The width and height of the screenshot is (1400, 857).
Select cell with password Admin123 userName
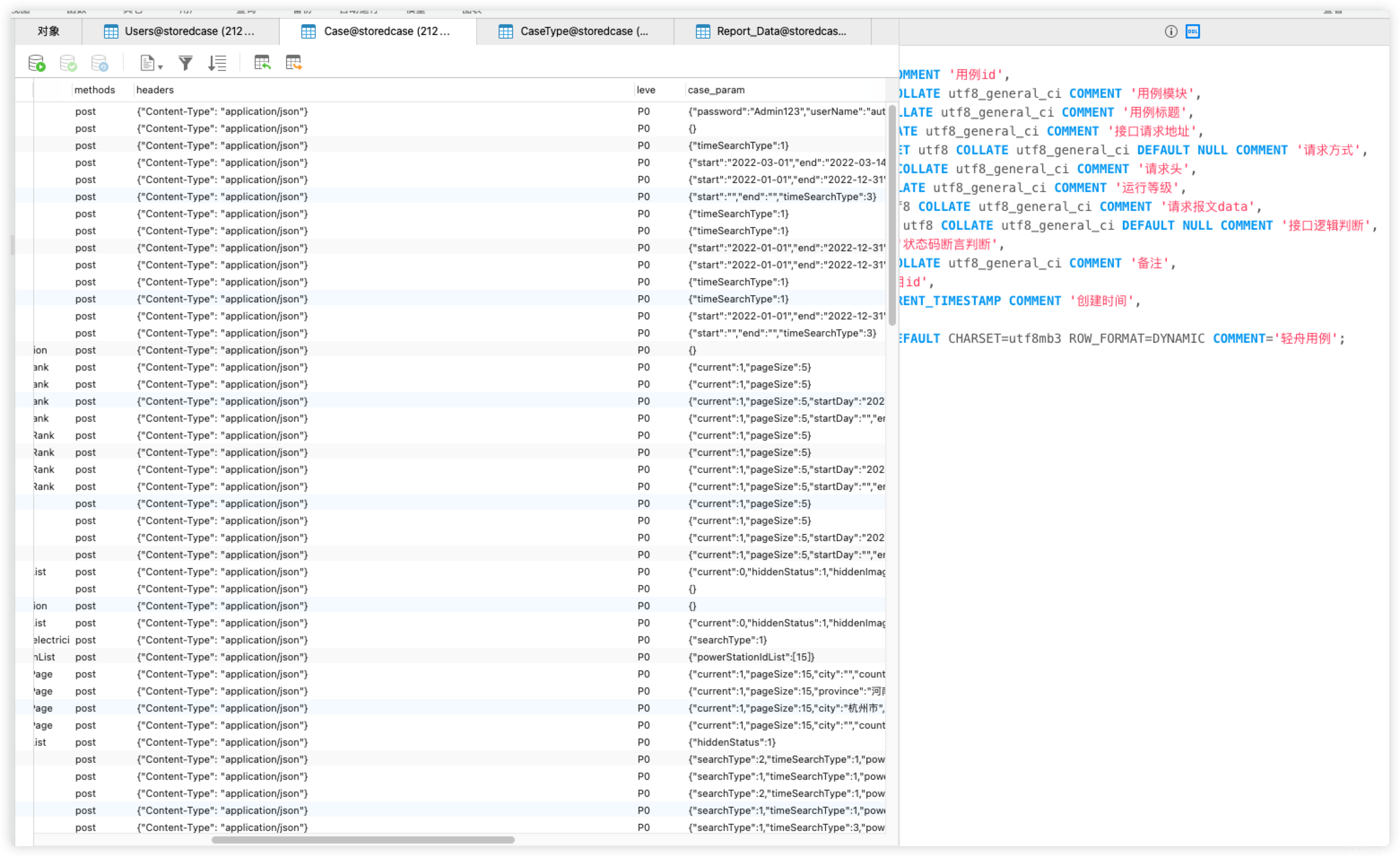point(786,111)
